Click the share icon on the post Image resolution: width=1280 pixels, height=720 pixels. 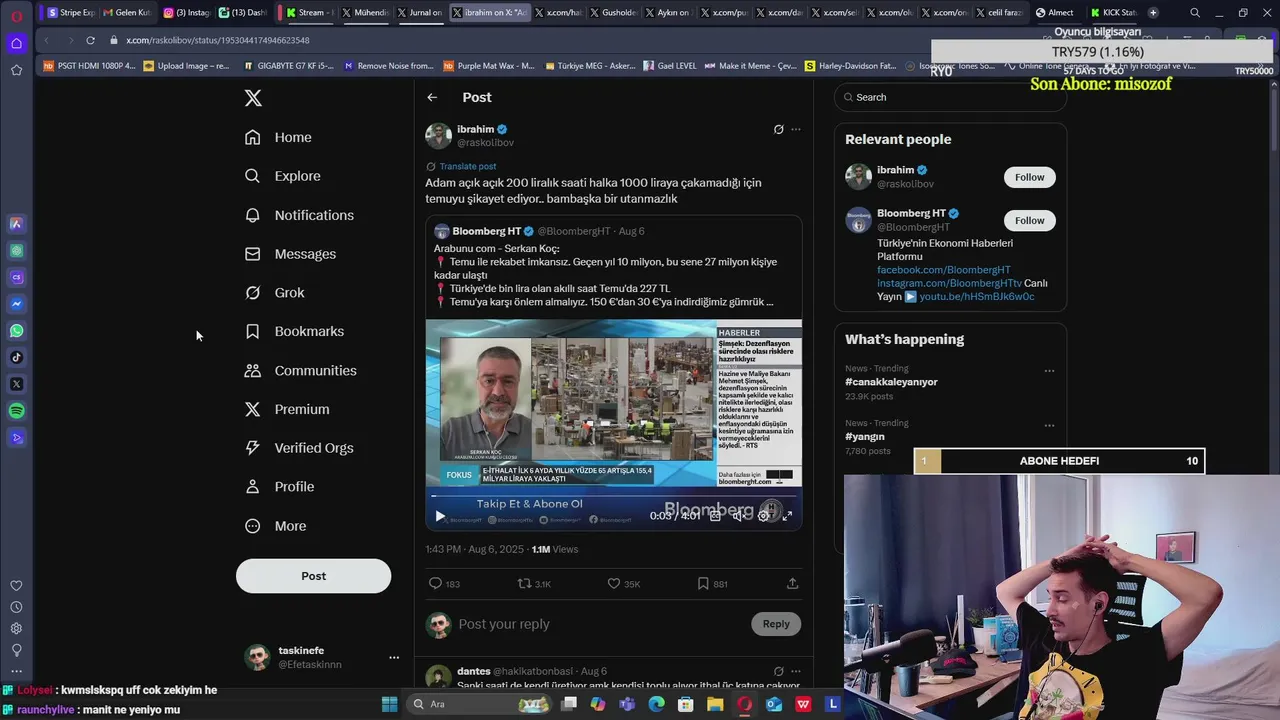click(792, 583)
